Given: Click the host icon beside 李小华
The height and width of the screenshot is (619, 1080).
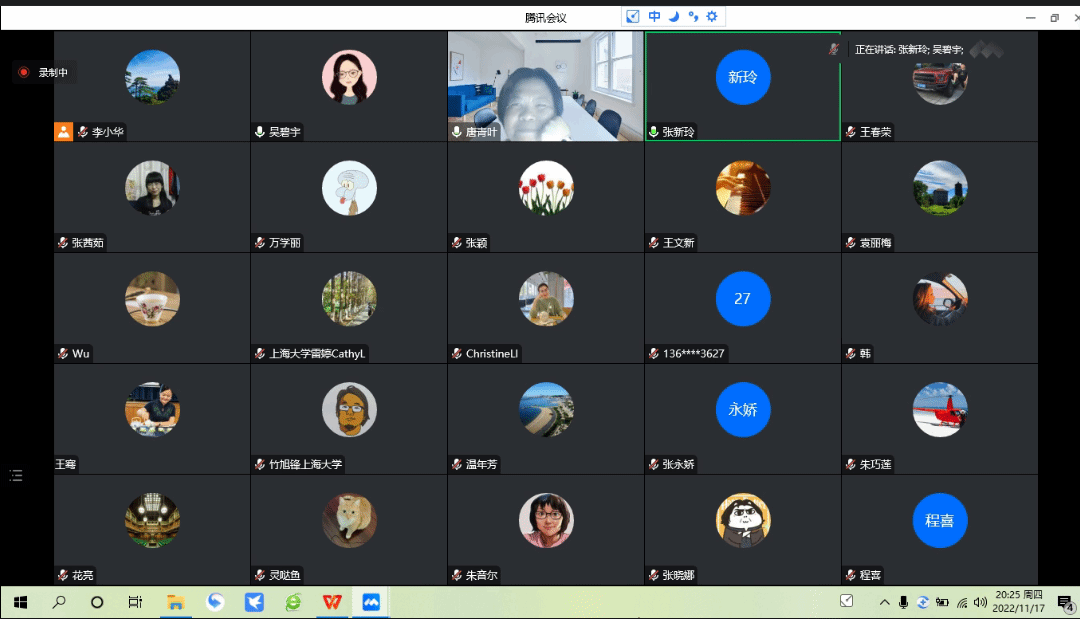Looking at the screenshot, I should (63, 132).
